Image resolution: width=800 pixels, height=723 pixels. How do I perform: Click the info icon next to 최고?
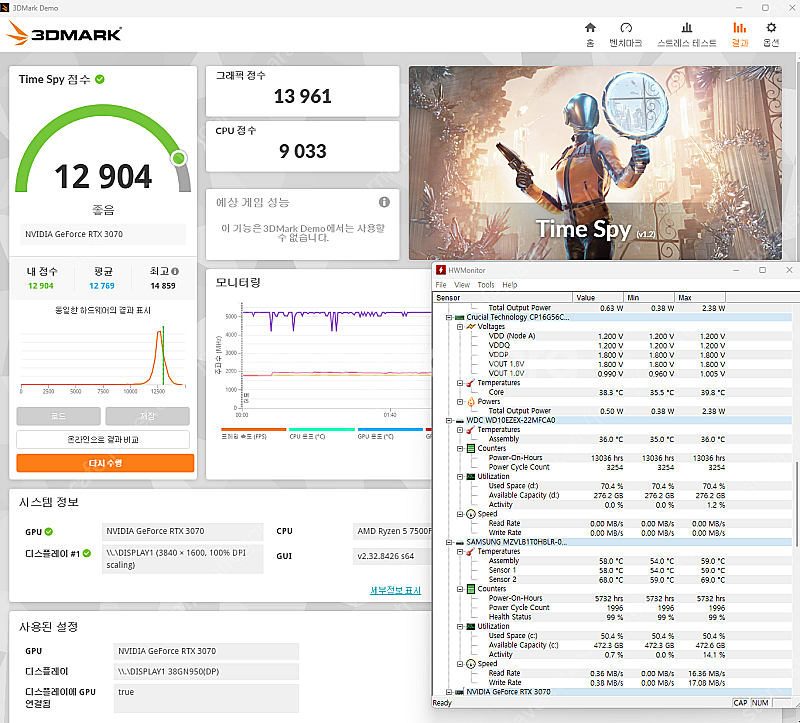175,271
